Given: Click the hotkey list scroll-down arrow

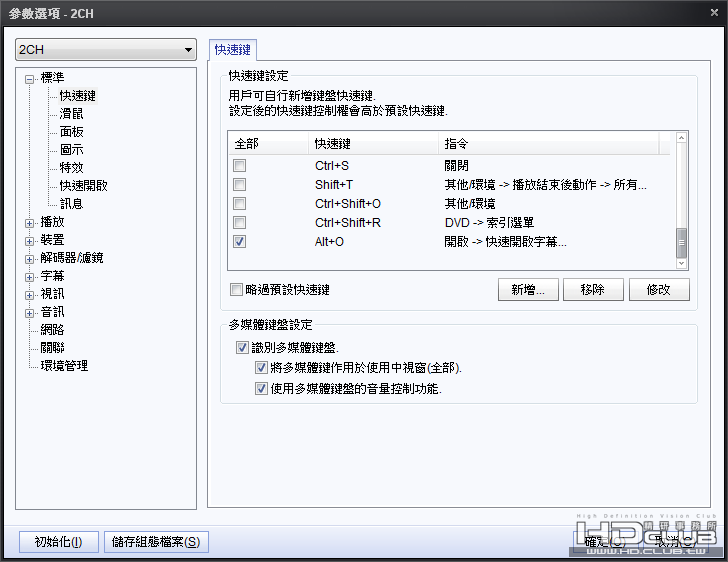Looking at the screenshot, I should pyautogui.click(x=681, y=263).
